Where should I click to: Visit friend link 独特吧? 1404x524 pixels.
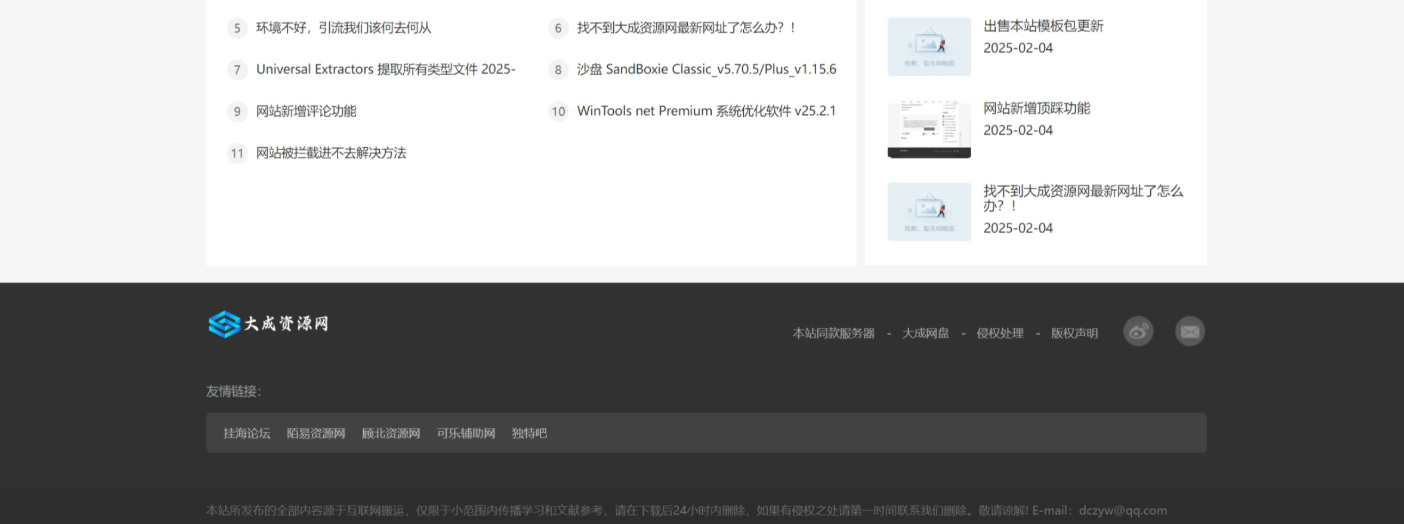tap(530, 433)
